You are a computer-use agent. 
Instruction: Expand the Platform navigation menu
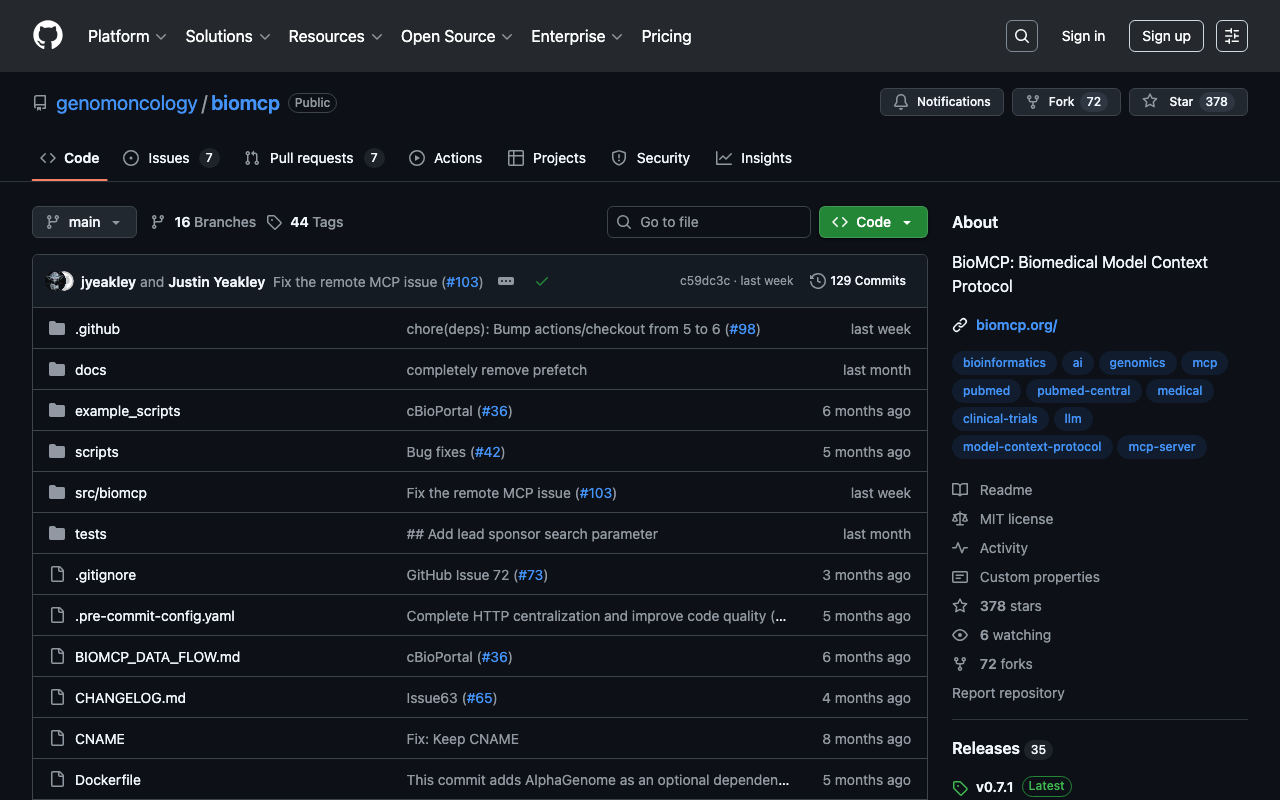tap(127, 36)
